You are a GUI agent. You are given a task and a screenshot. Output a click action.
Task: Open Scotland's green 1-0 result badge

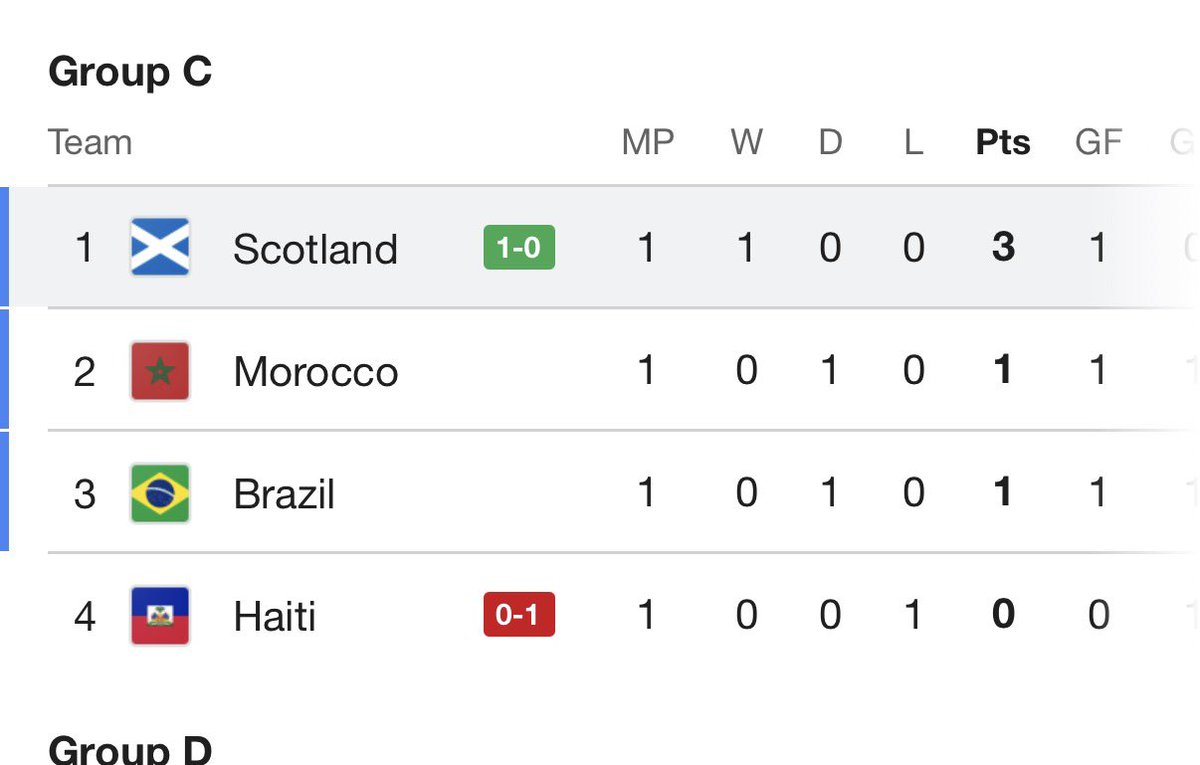[519, 248]
